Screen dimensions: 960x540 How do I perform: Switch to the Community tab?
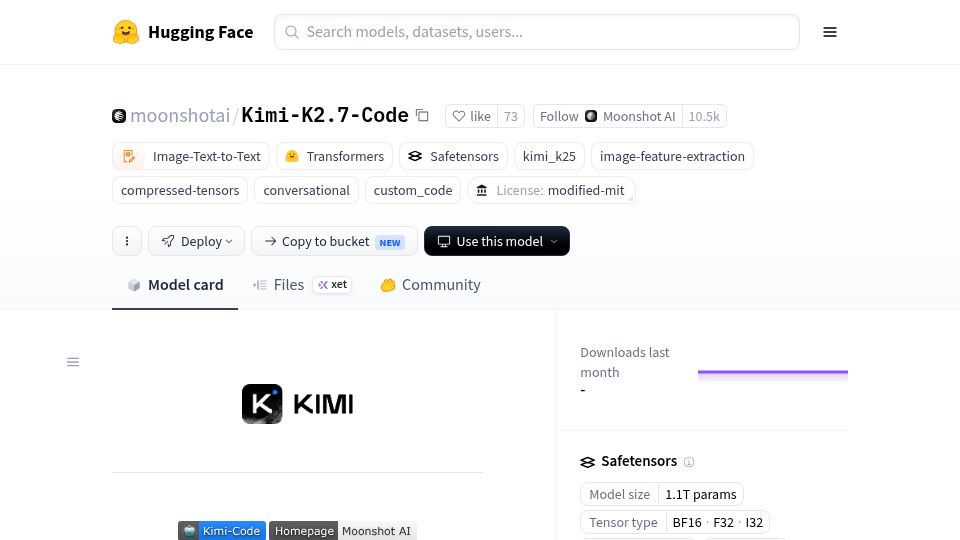click(430, 285)
